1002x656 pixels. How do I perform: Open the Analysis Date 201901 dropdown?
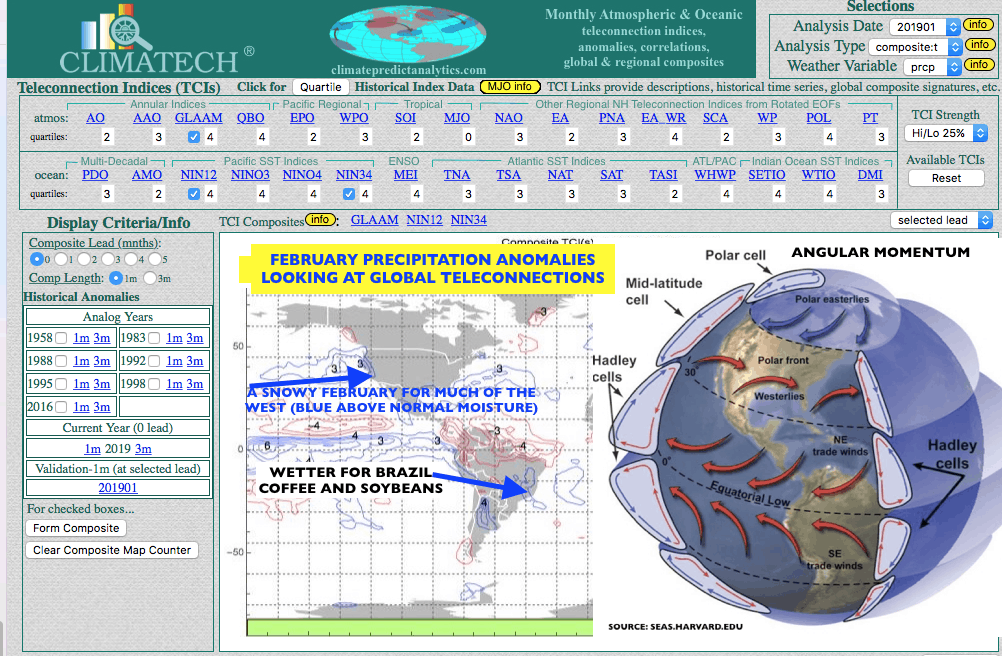coord(925,27)
